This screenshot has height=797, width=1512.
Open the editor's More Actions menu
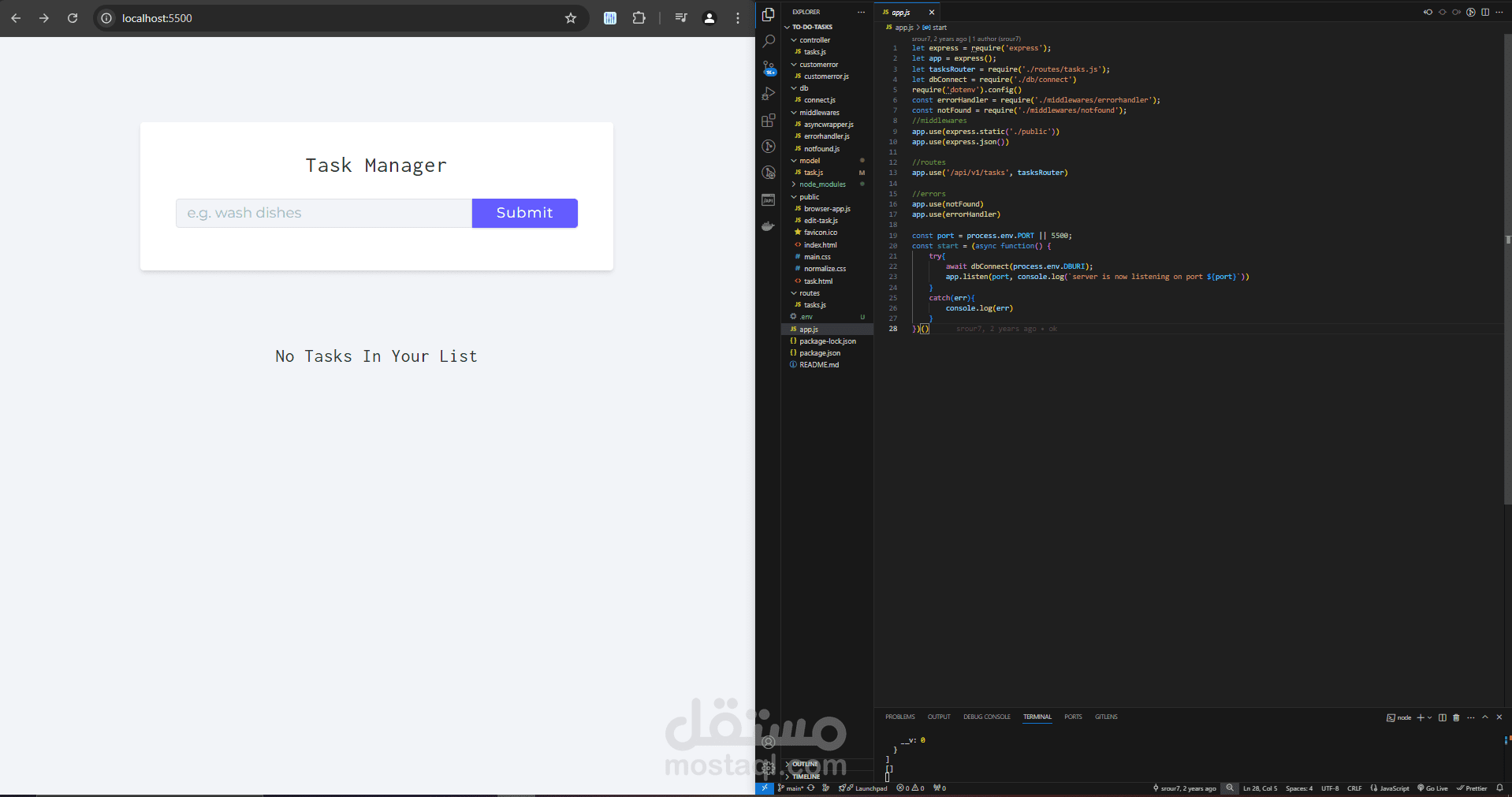[1499, 12]
